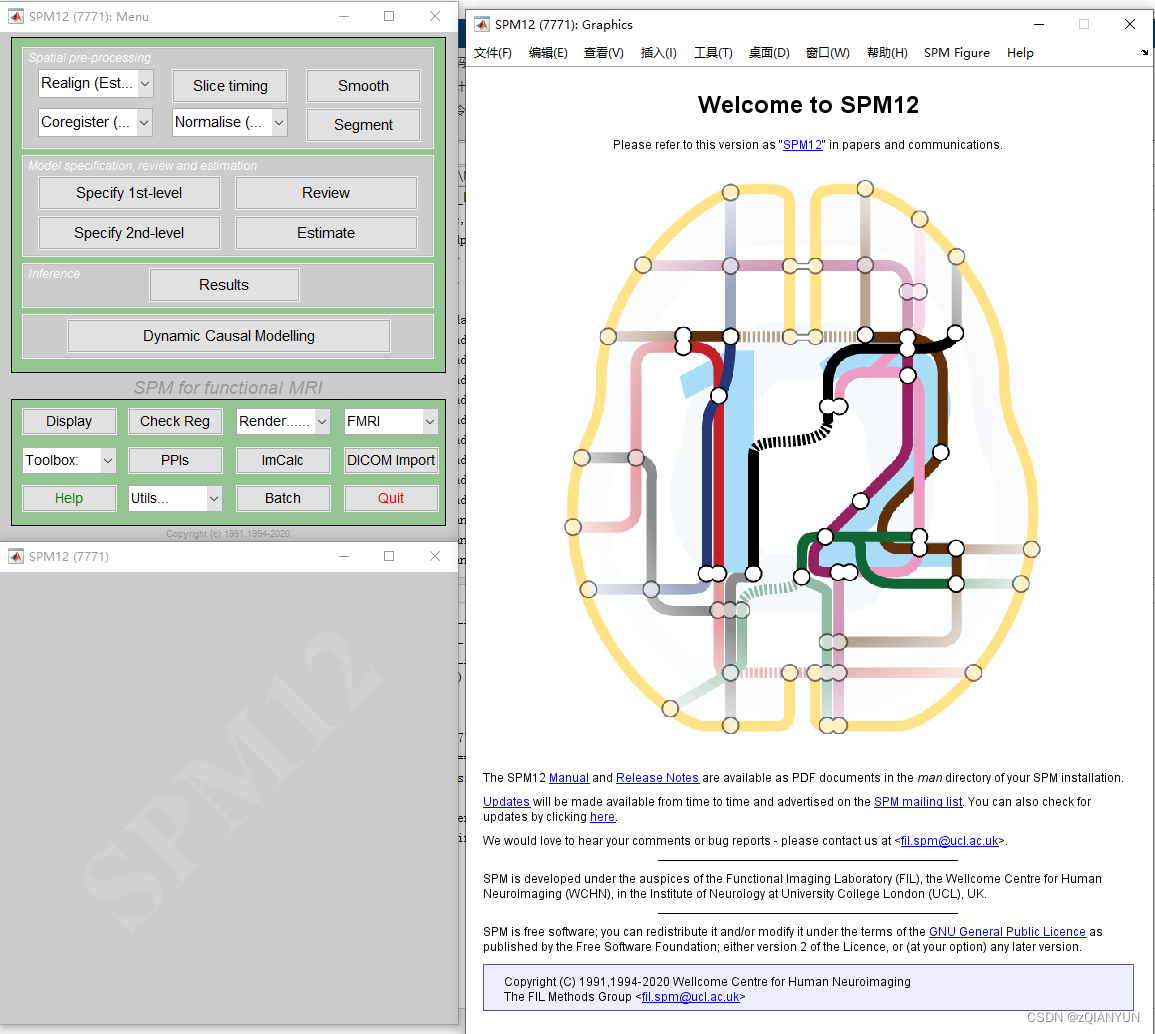Launch the Smooth preprocessing step
Viewport: 1155px width, 1034px height.
click(363, 86)
